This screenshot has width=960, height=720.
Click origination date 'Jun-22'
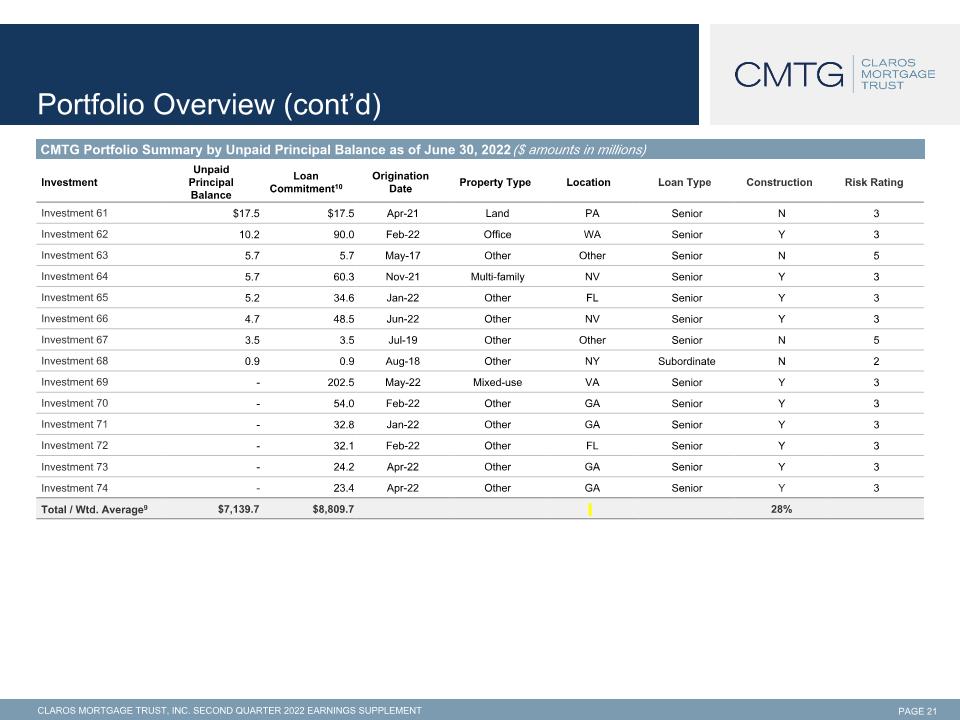point(402,319)
